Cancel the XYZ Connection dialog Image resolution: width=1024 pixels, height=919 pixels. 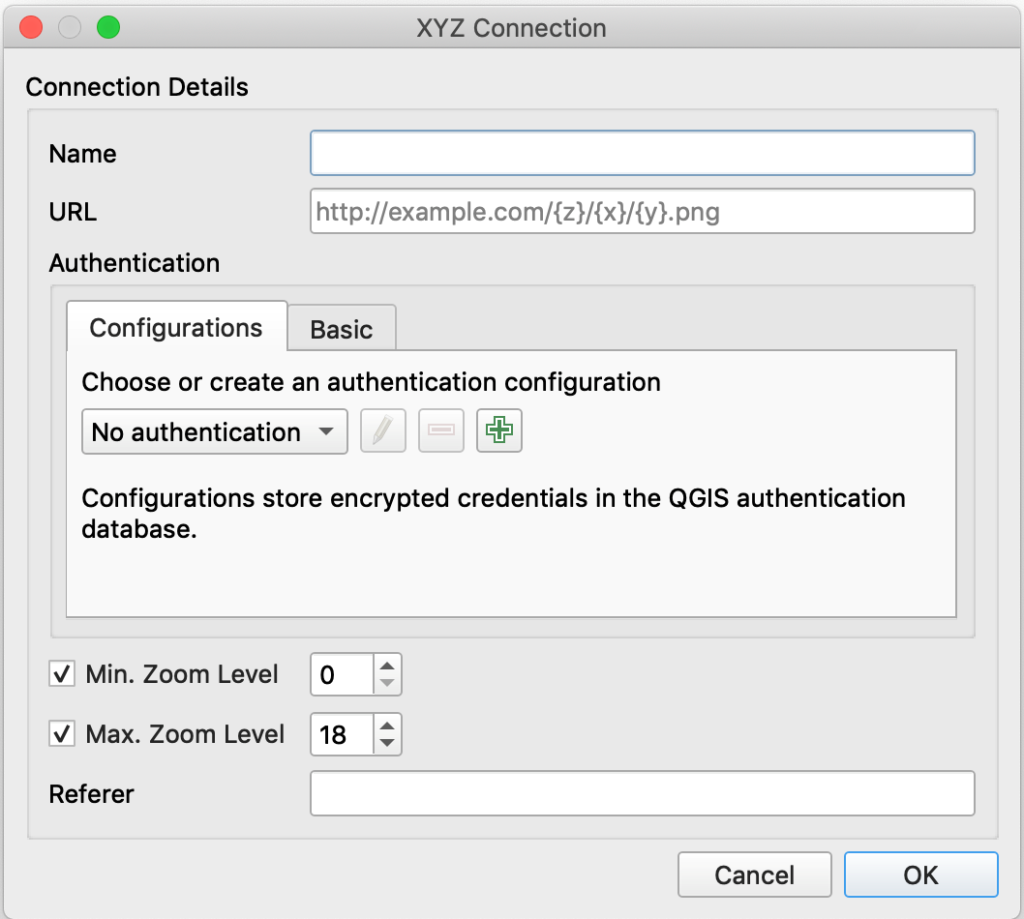(754, 875)
